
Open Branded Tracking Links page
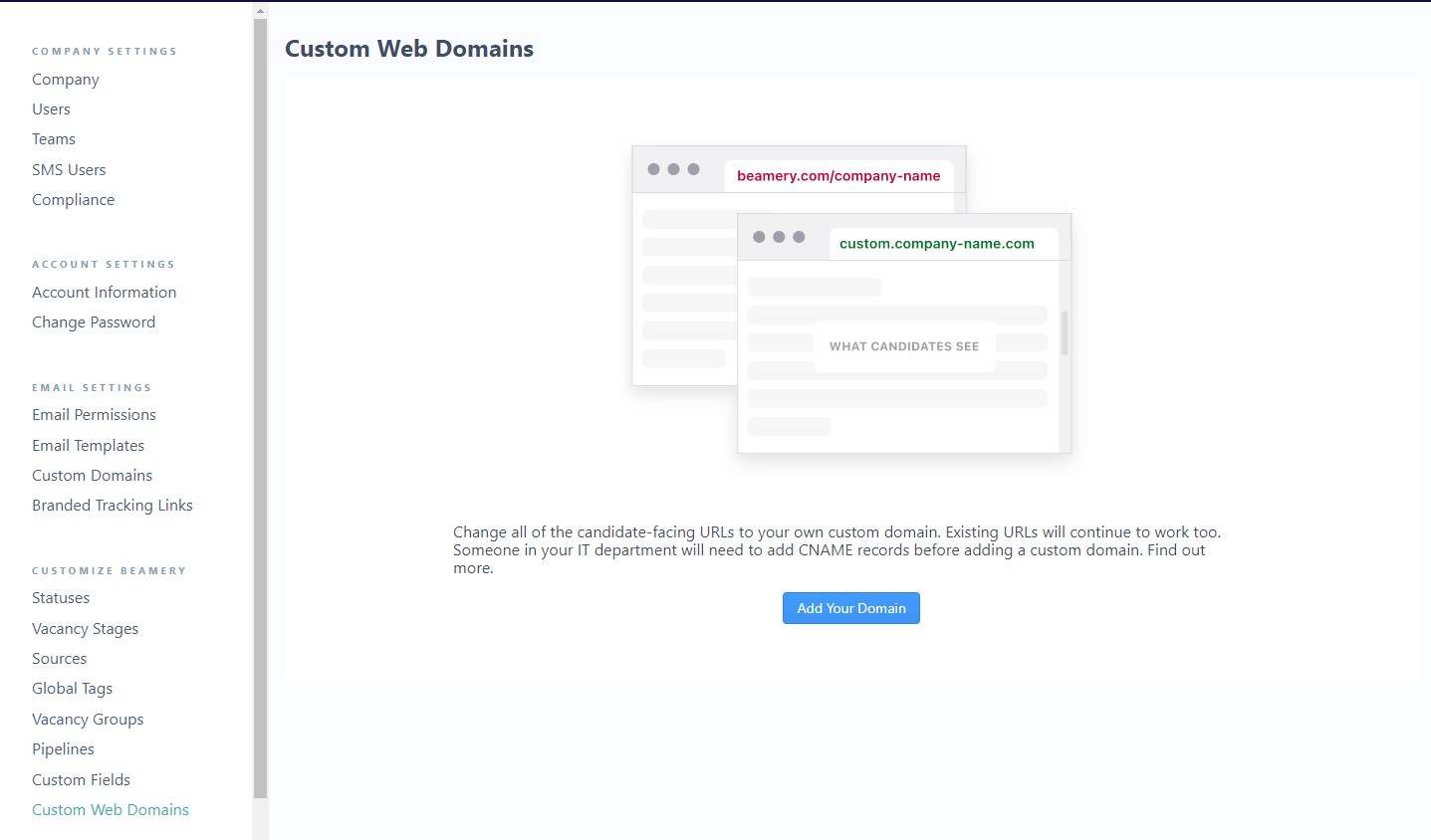[113, 506]
